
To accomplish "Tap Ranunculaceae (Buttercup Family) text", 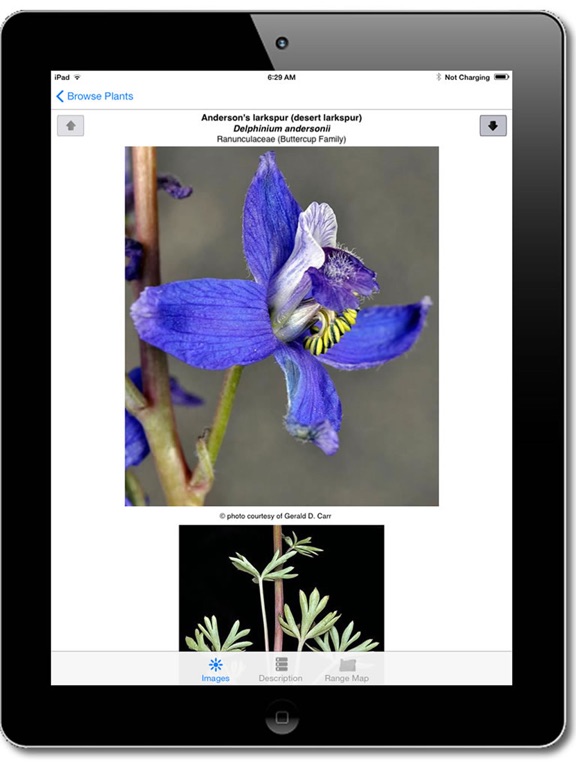I will pyautogui.click(x=282, y=139).
